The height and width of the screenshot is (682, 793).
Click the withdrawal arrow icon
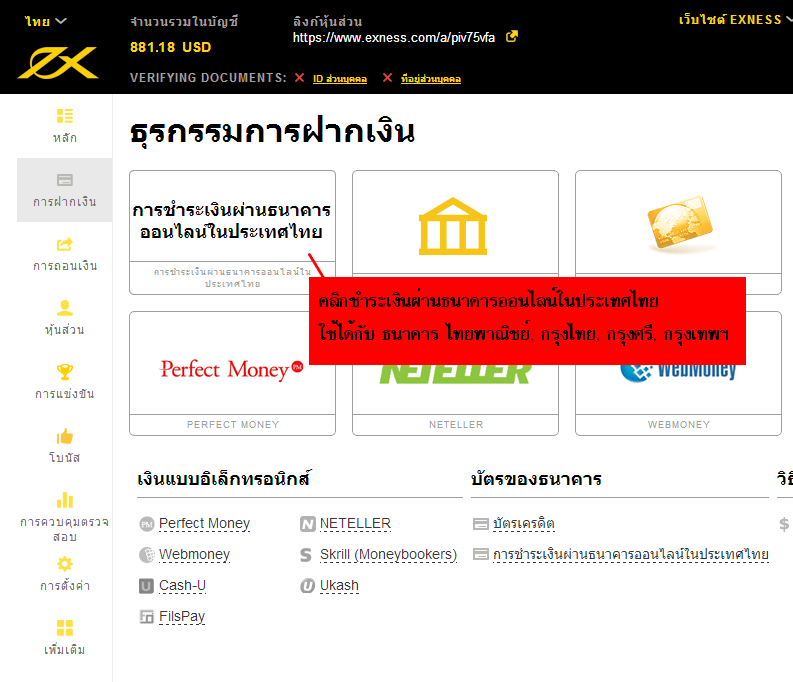click(x=65, y=244)
